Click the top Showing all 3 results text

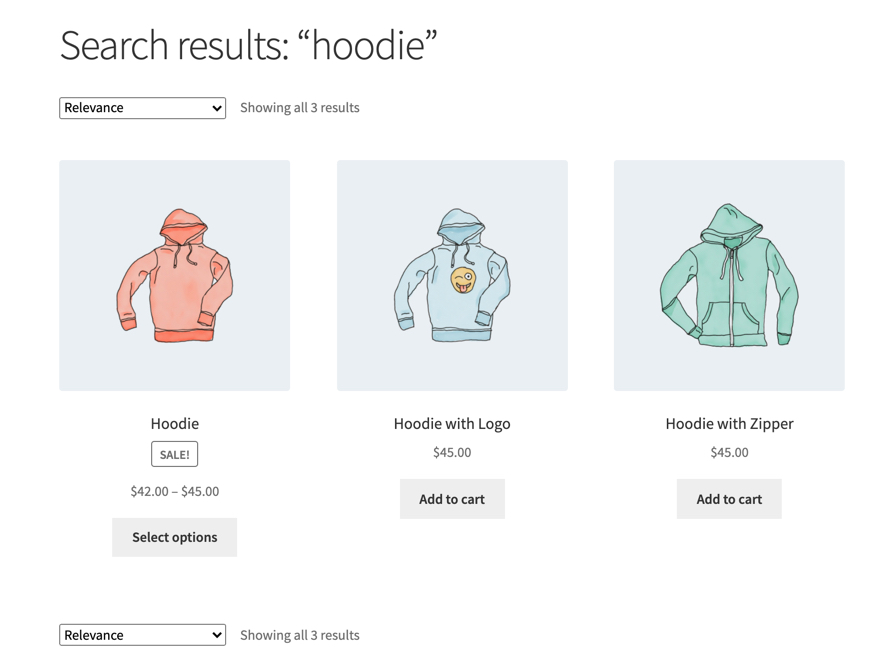coord(300,108)
